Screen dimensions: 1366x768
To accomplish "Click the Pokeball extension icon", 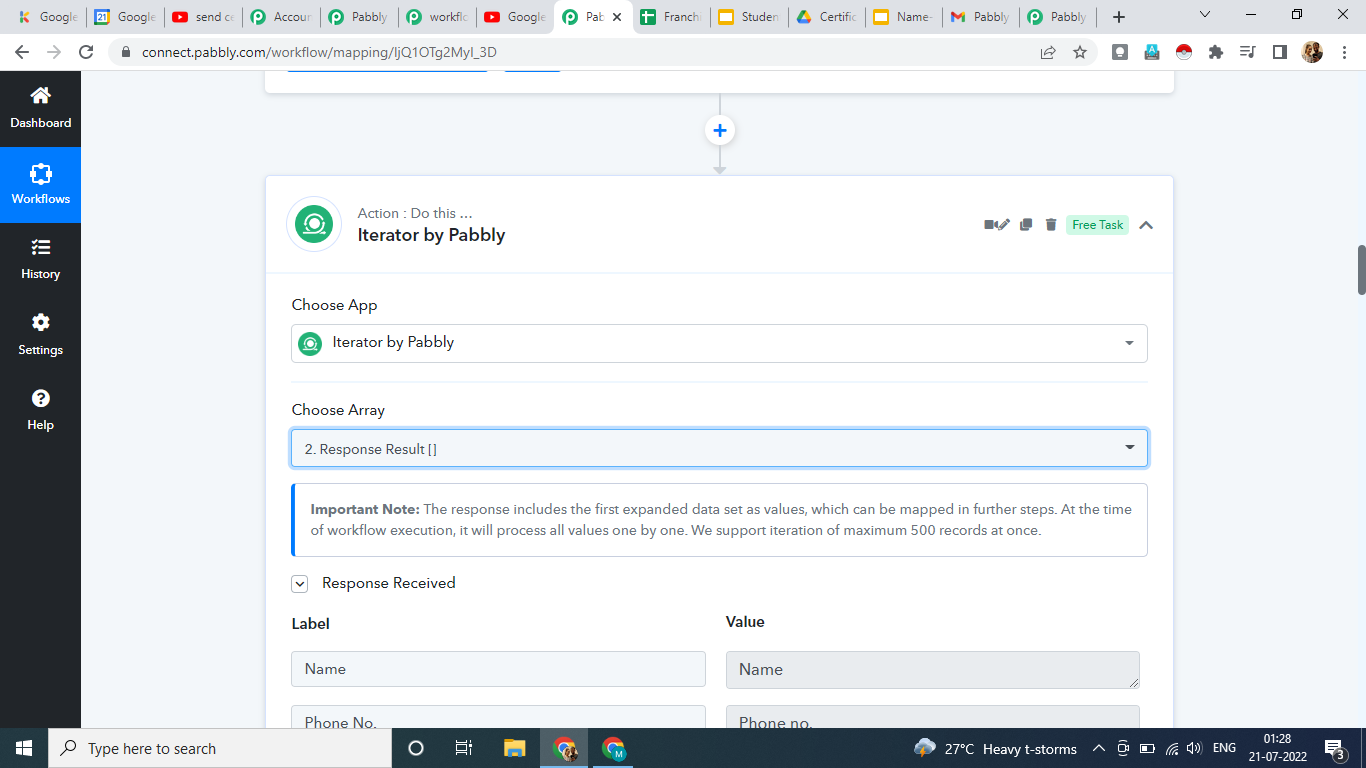I will click(x=1184, y=52).
